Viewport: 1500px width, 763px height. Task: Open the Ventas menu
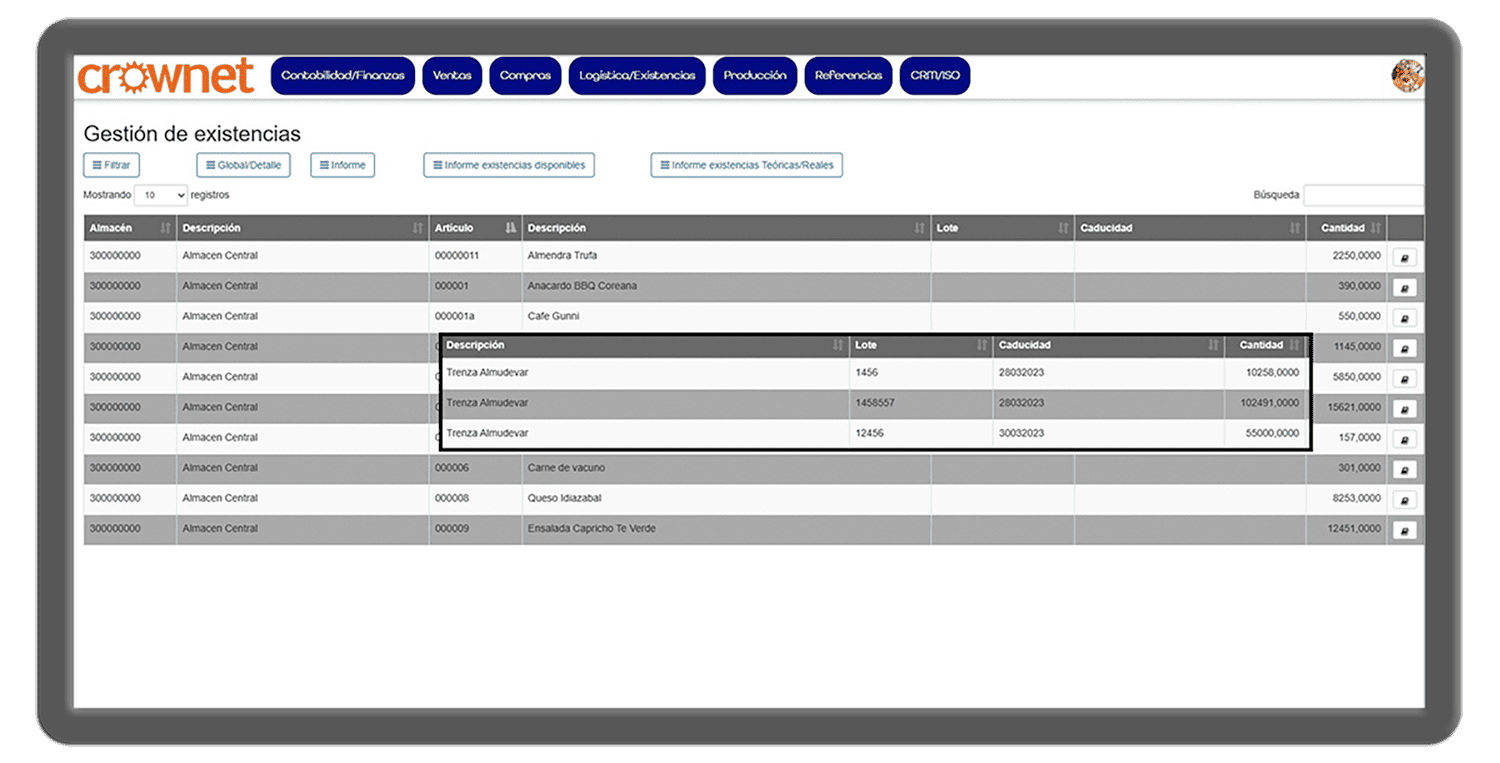pos(452,76)
